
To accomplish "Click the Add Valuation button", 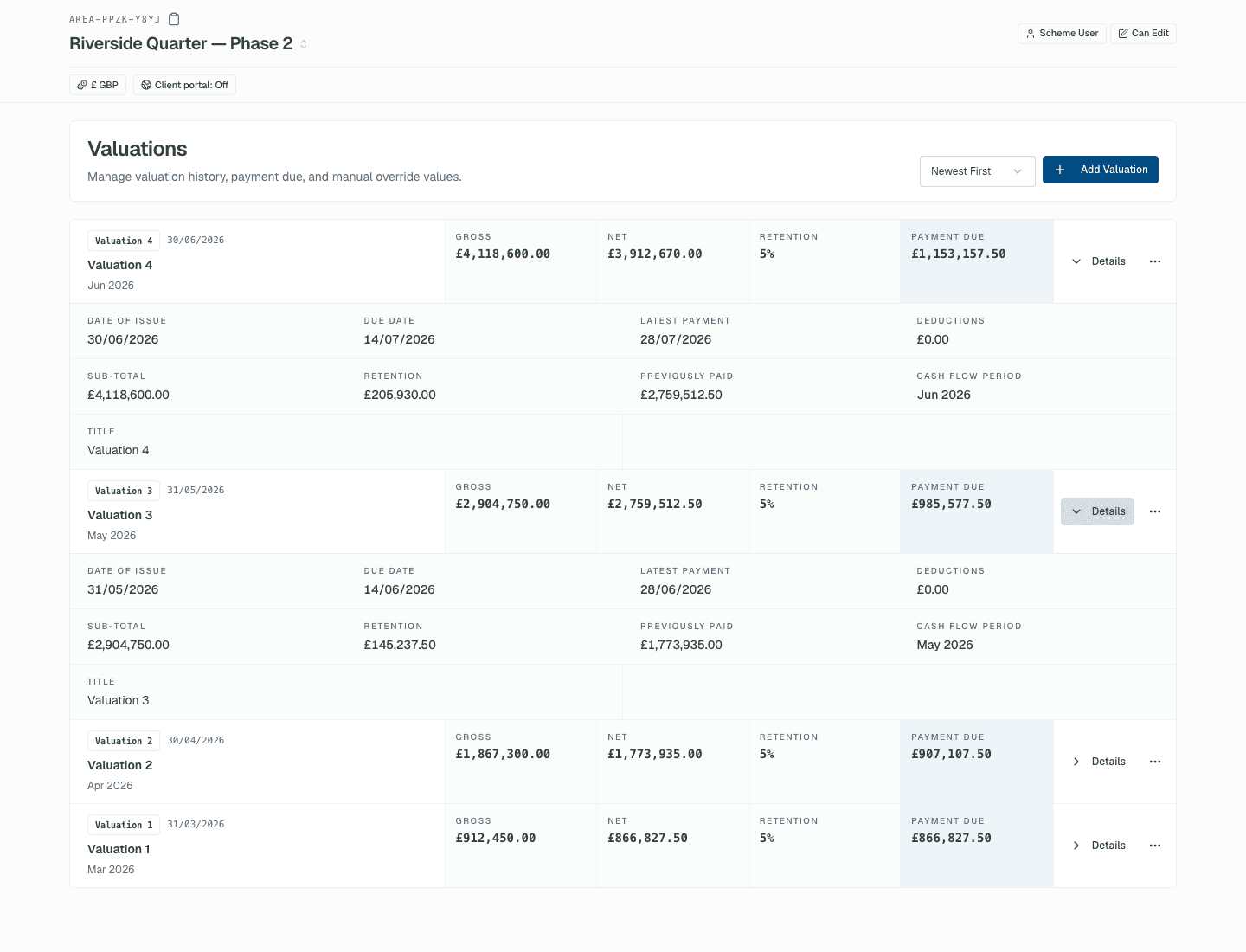I will (1100, 170).
